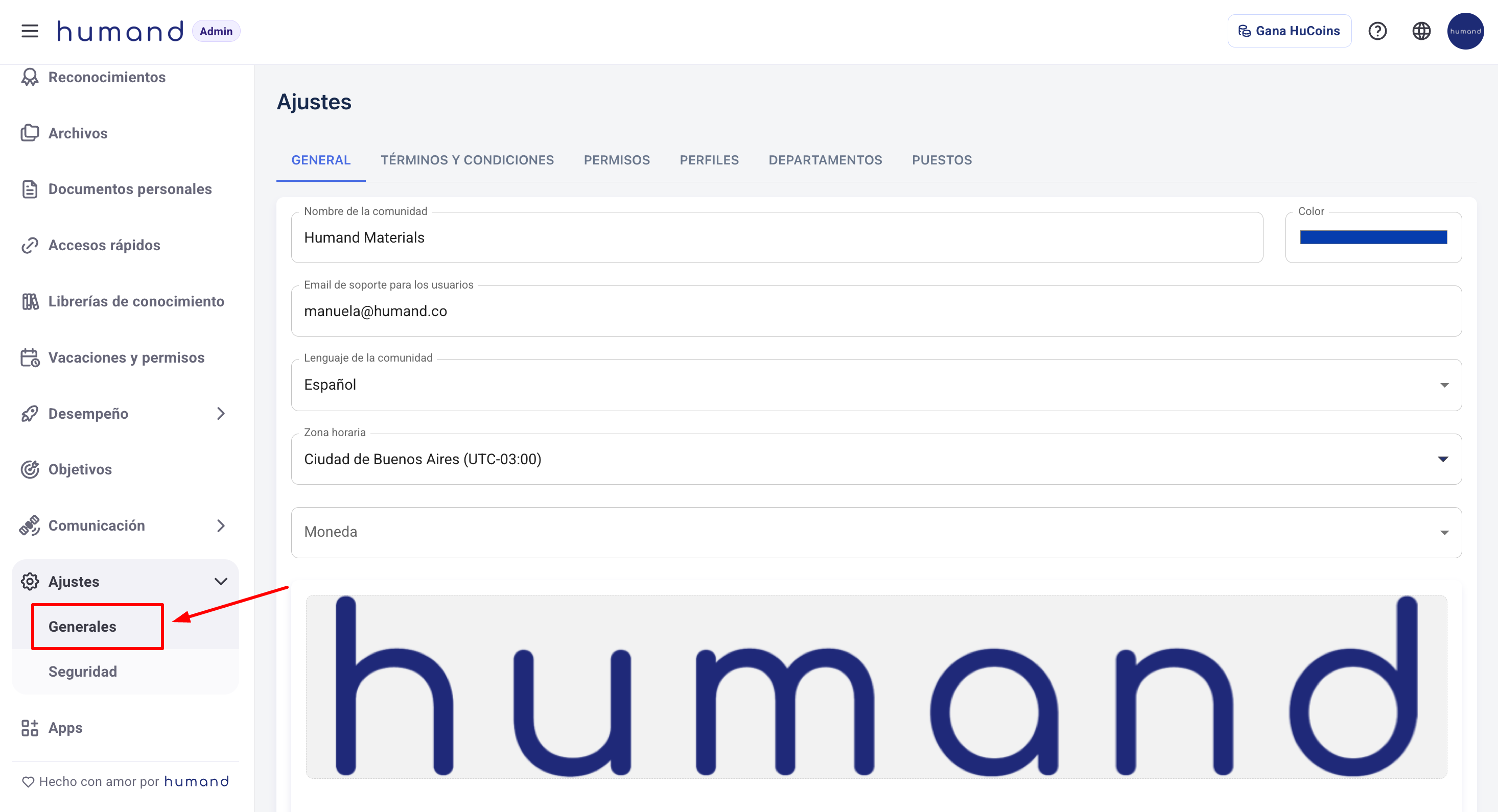This screenshot has height=812, width=1498.
Task: Click the Documentos personales file icon
Action: 30,189
